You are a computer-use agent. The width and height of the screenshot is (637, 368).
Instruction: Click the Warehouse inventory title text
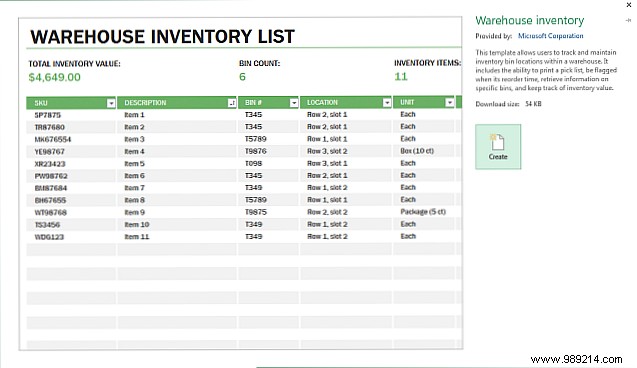click(x=530, y=20)
